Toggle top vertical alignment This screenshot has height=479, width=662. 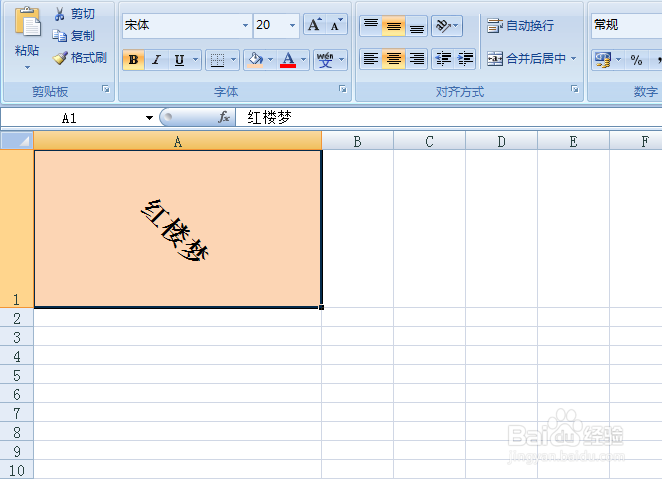point(371,26)
